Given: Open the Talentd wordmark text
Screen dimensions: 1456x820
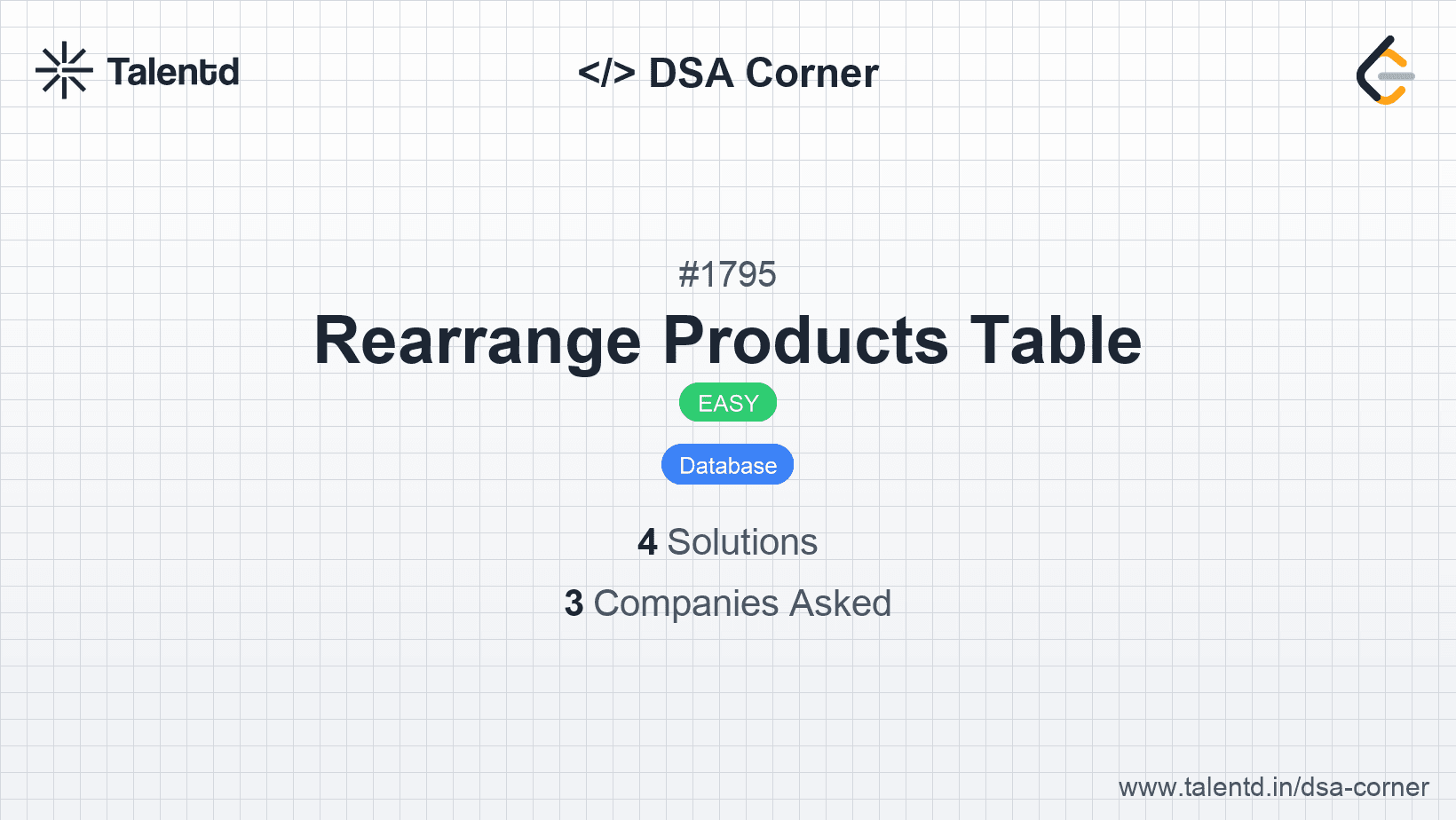Looking at the screenshot, I should [173, 72].
